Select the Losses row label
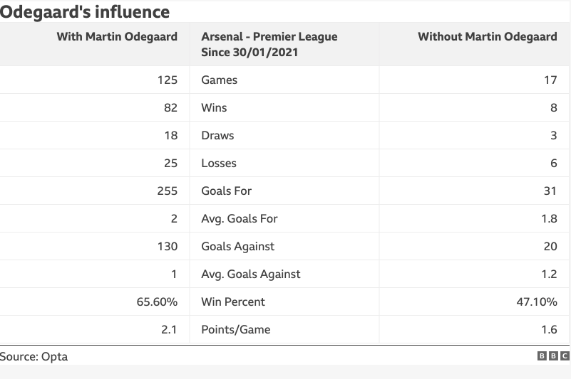The height and width of the screenshot is (379, 571). (x=219, y=163)
